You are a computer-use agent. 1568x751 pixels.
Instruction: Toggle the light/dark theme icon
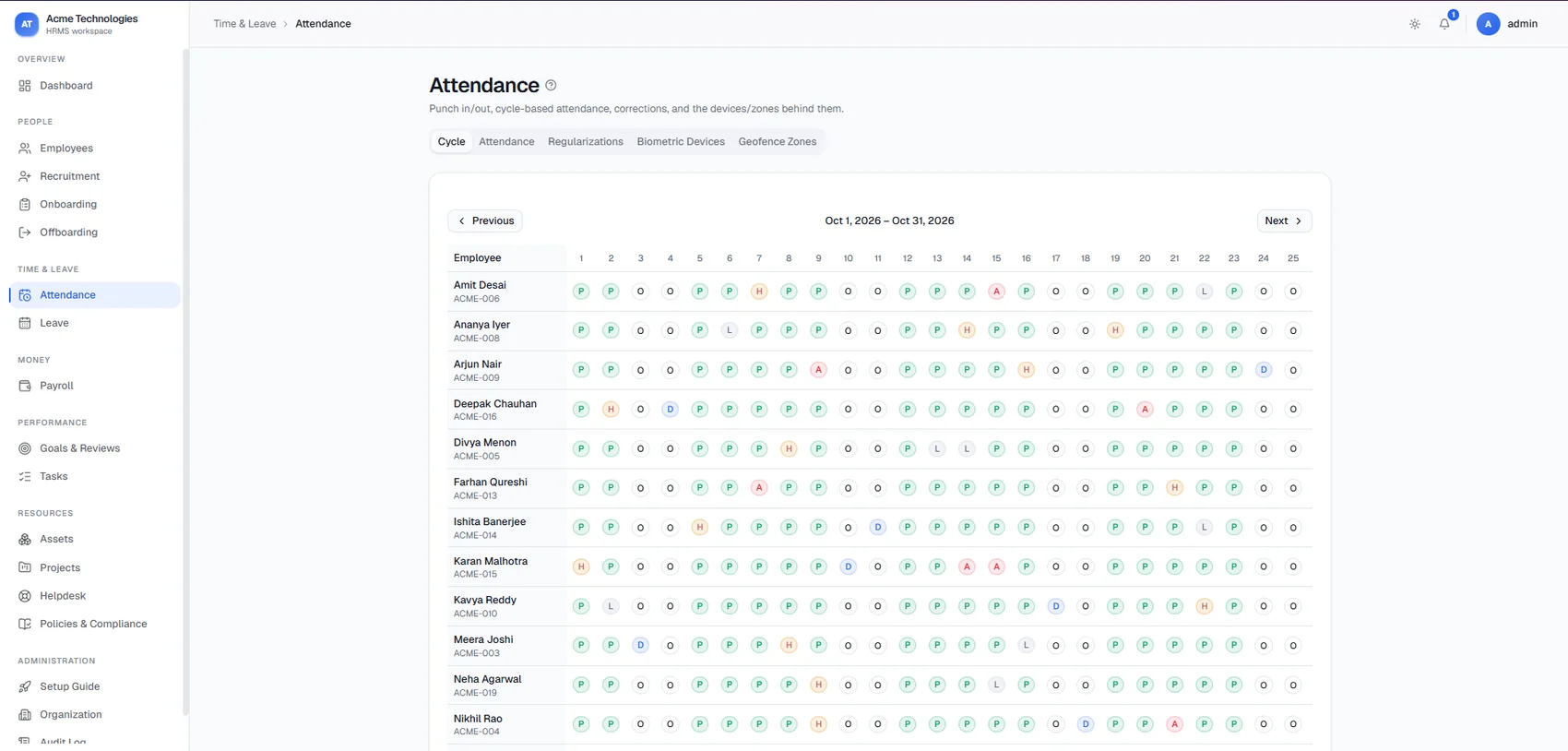[1415, 24]
